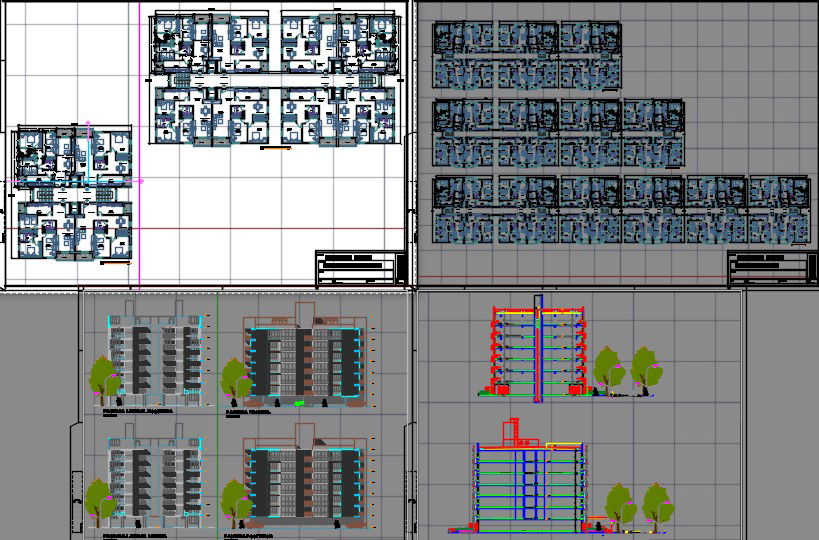Click the title block of the white sheet
This screenshot has width=819, height=540.
[x=361, y=267]
